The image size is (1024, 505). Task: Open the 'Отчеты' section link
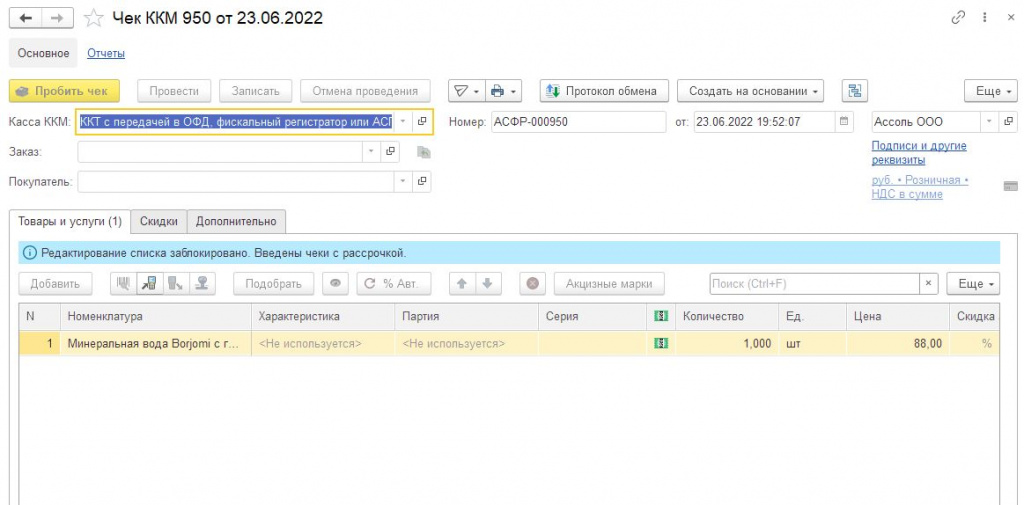click(106, 53)
